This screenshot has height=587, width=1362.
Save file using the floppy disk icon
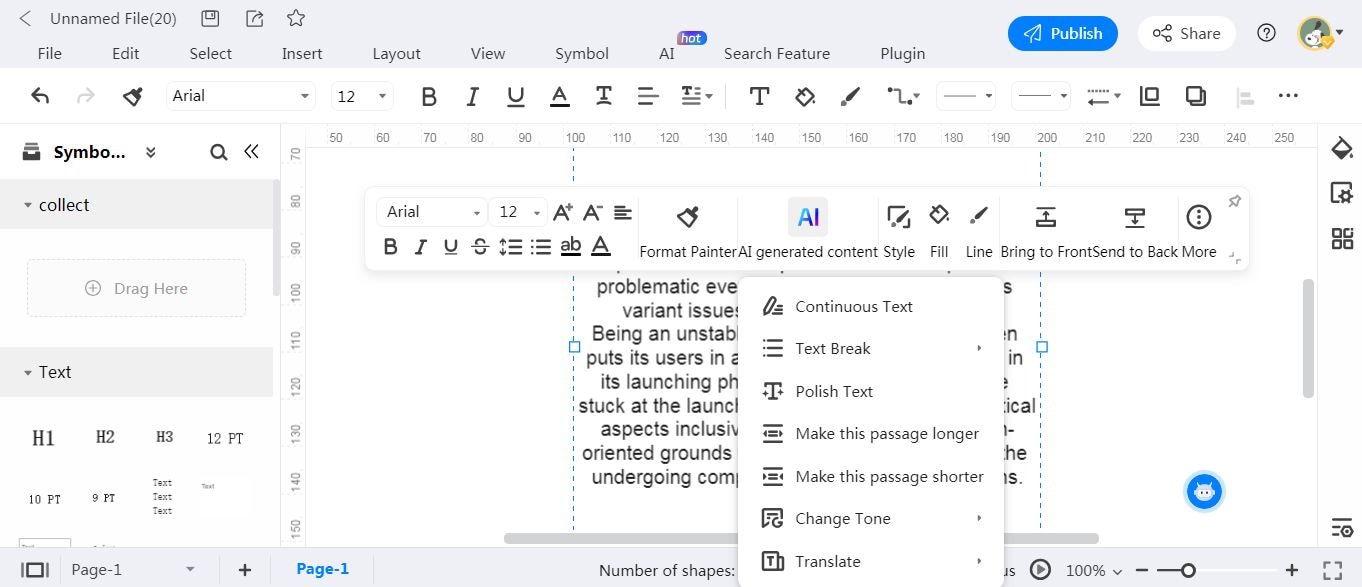click(x=210, y=18)
